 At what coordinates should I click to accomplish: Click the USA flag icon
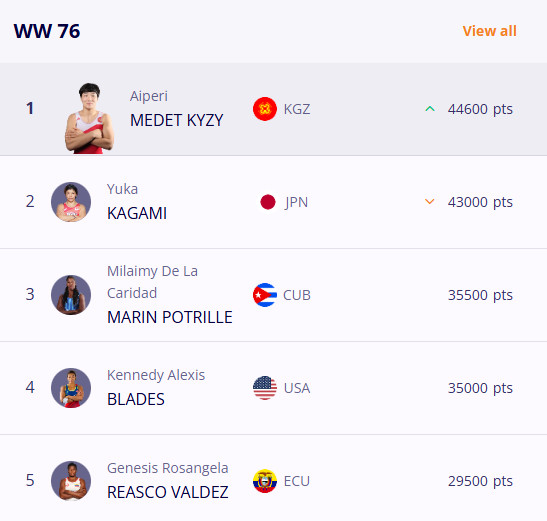[265, 388]
